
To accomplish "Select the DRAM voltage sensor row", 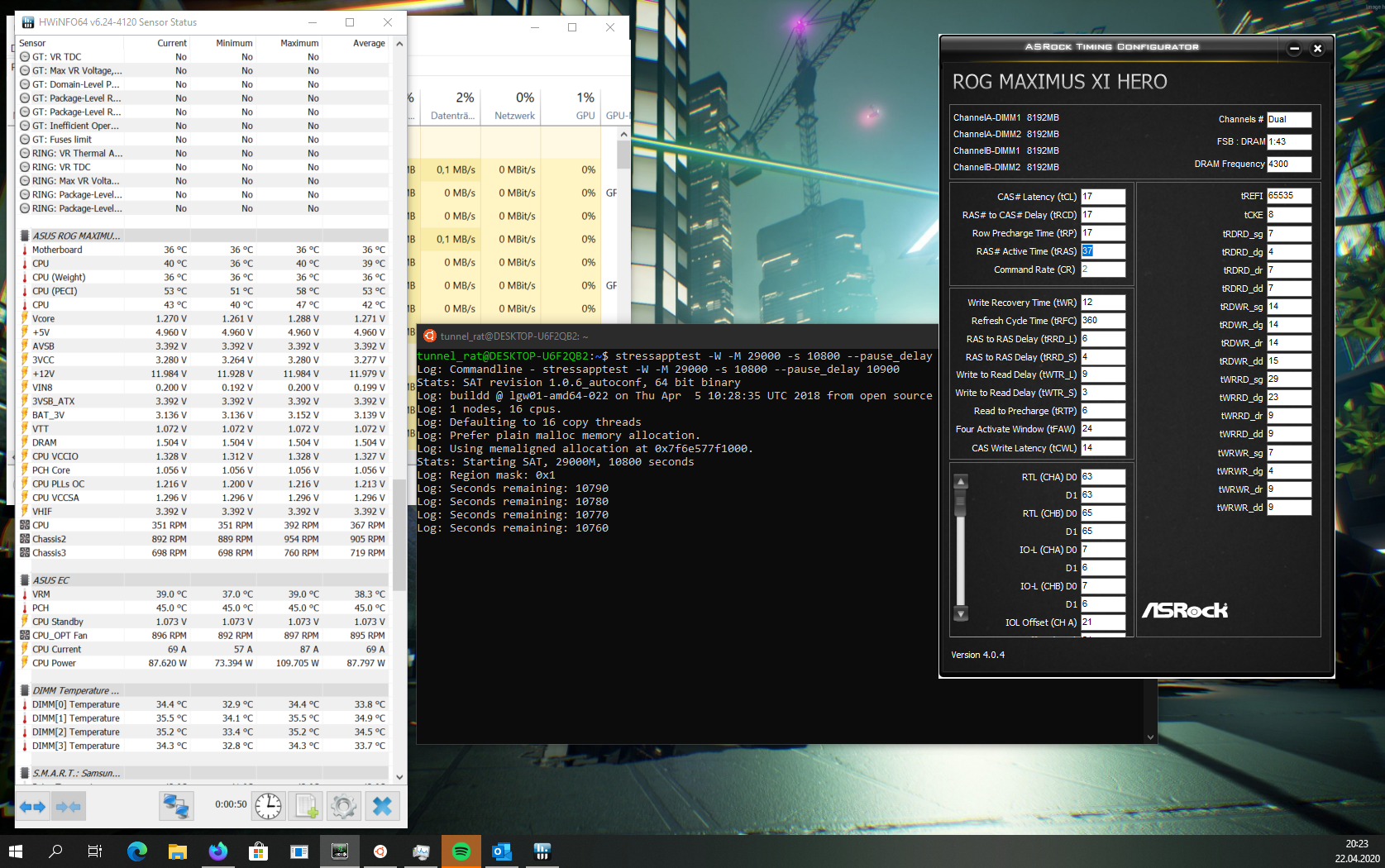I will [x=203, y=442].
